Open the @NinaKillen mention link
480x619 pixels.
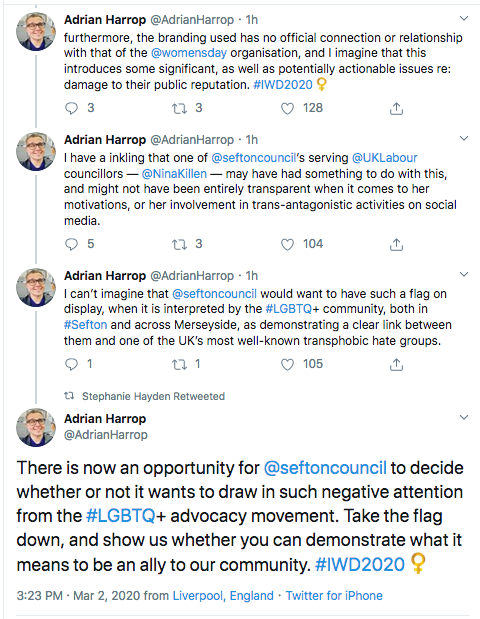pos(174,174)
